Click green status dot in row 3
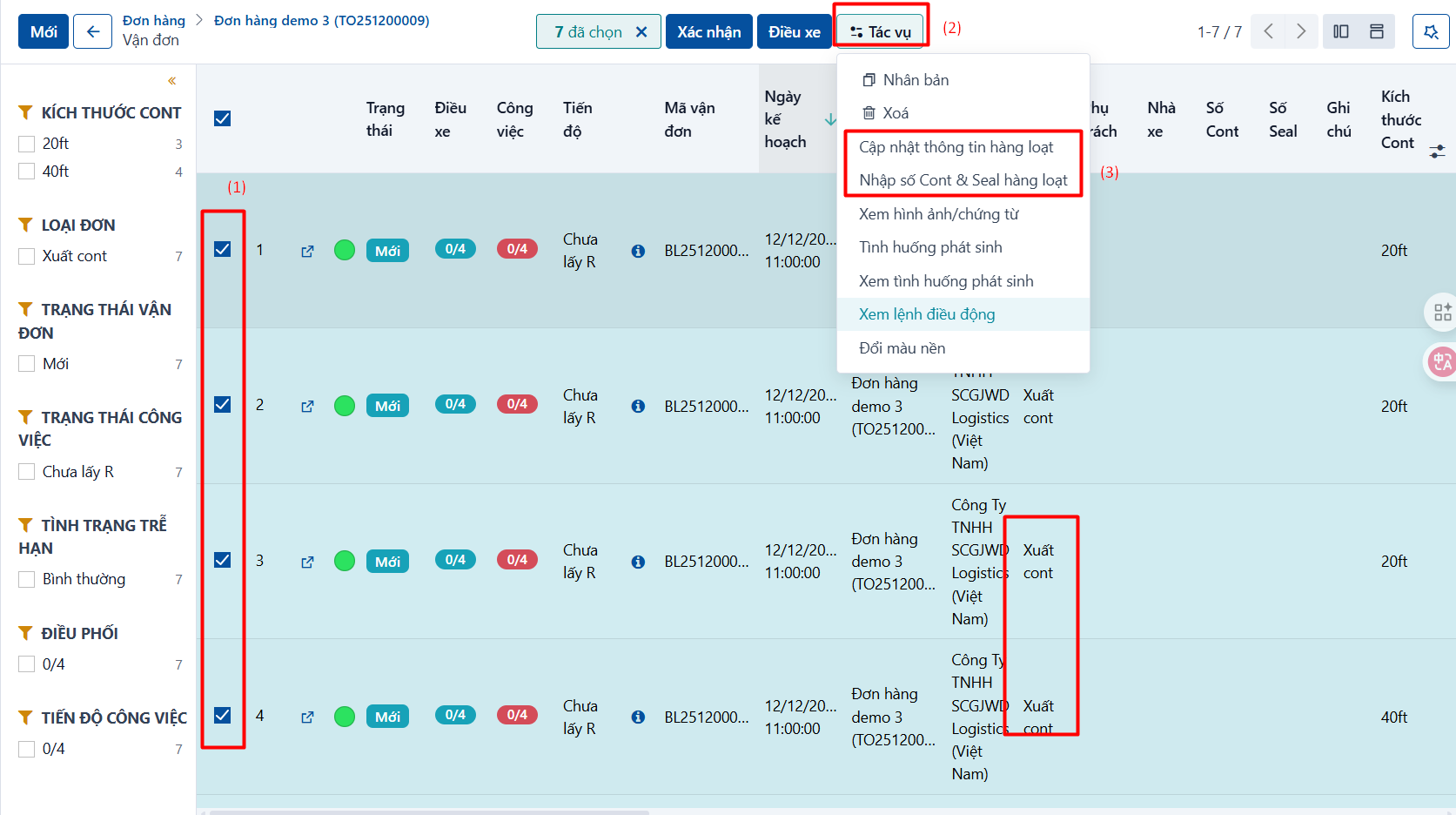Image resolution: width=1456 pixels, height=815 pixels. tap(345, 561)
